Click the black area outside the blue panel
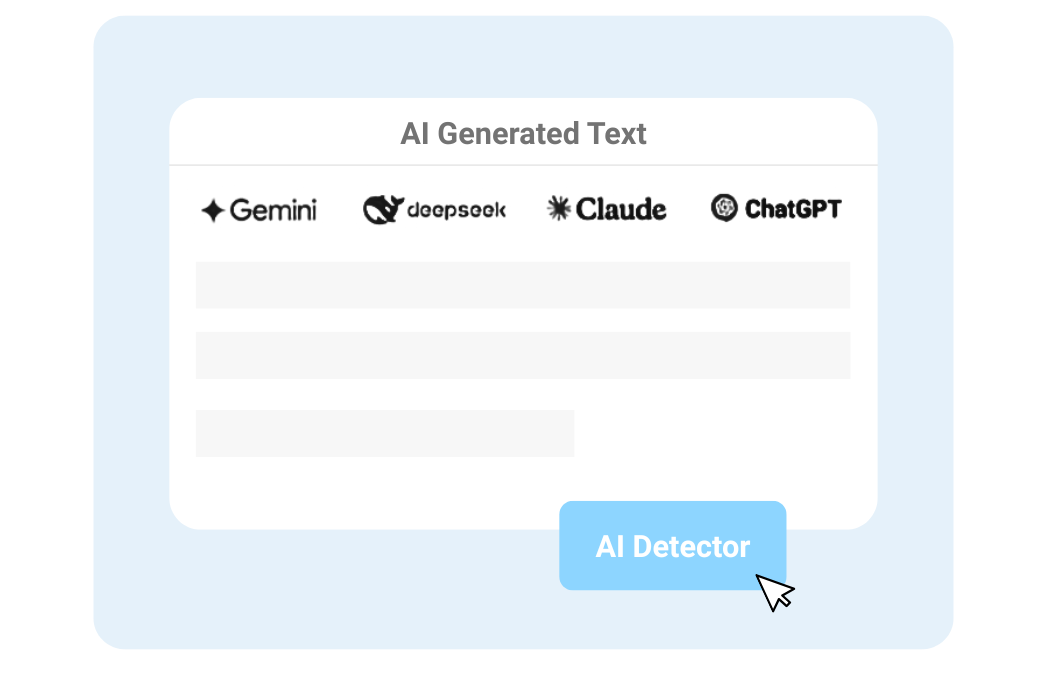The height and width of the screenshot is (682, 1047). [x=40, y=340]
